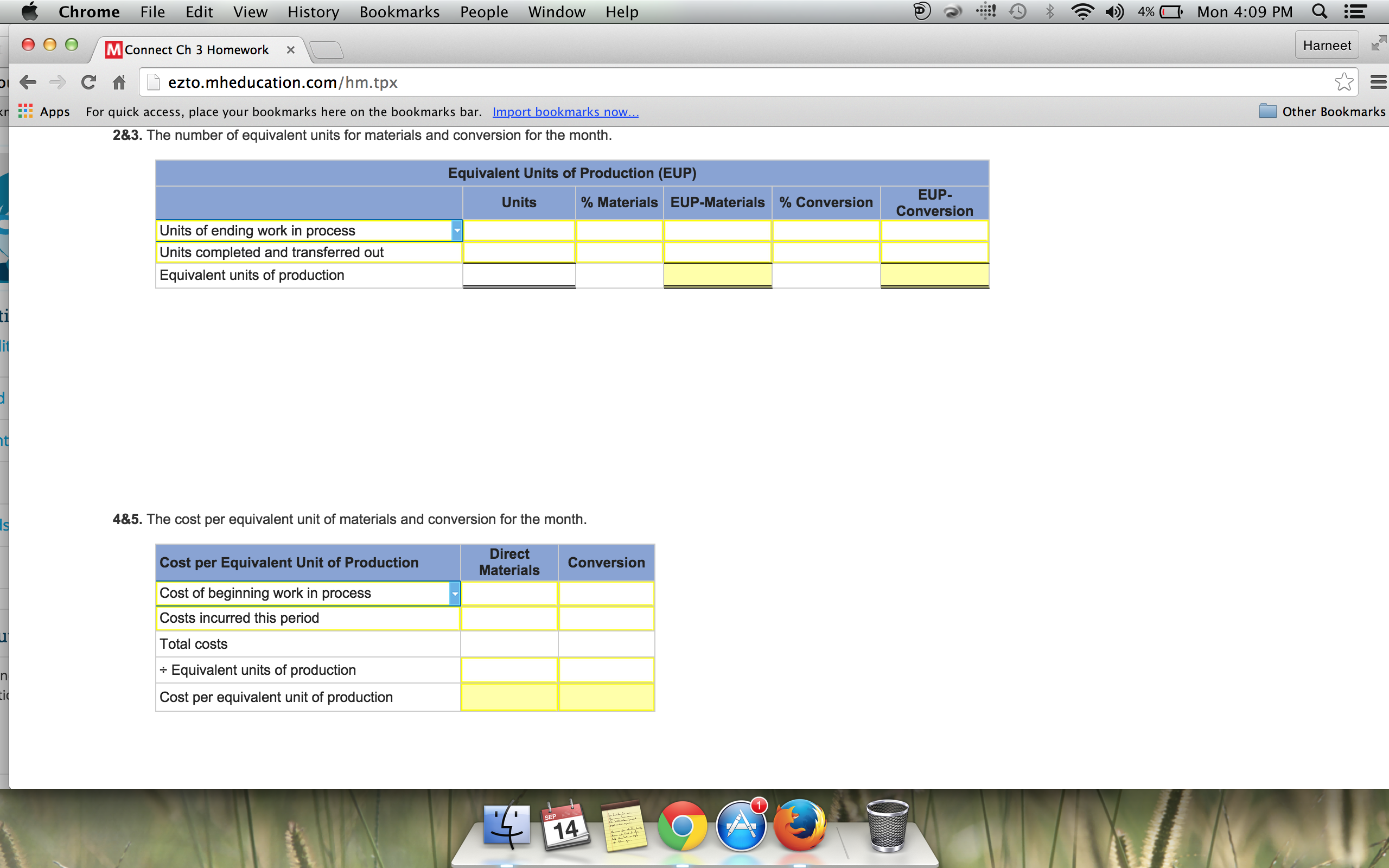Open the Apps grid icon
Screen dimensions: 1389x868
click(x=26, y=111)
